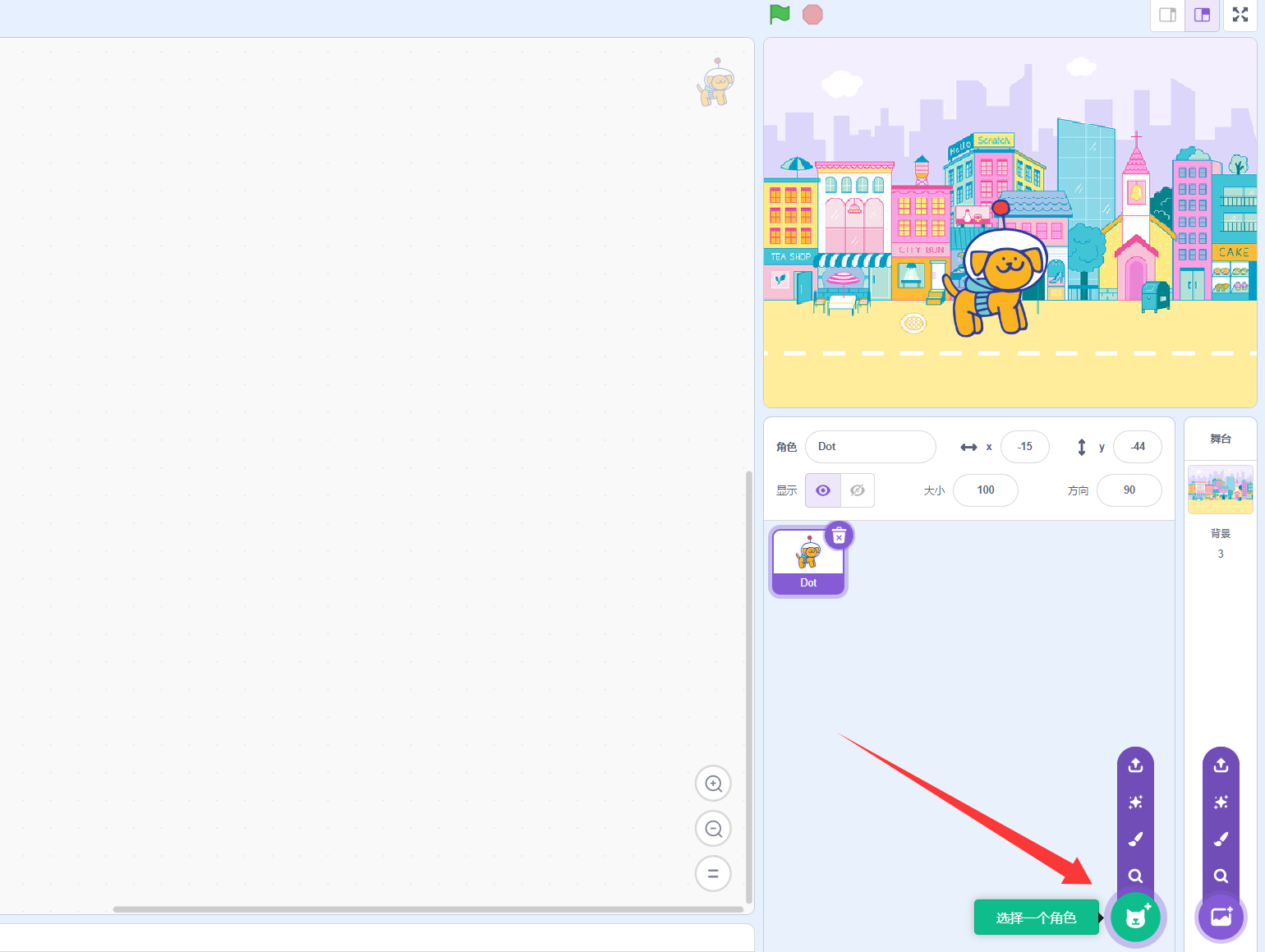Paint a new sprite with the brush
1265x952 pixels.
pyautogui.click(x=1135, y=839)
